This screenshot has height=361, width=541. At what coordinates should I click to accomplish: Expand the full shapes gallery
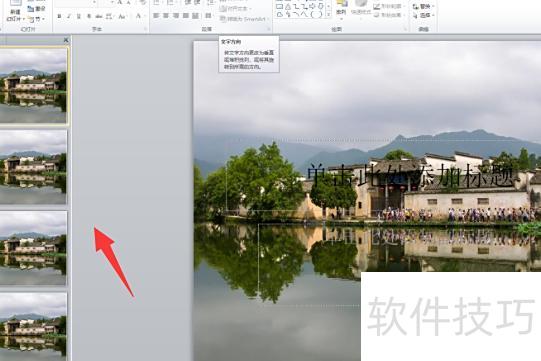(x=328, y=14)
